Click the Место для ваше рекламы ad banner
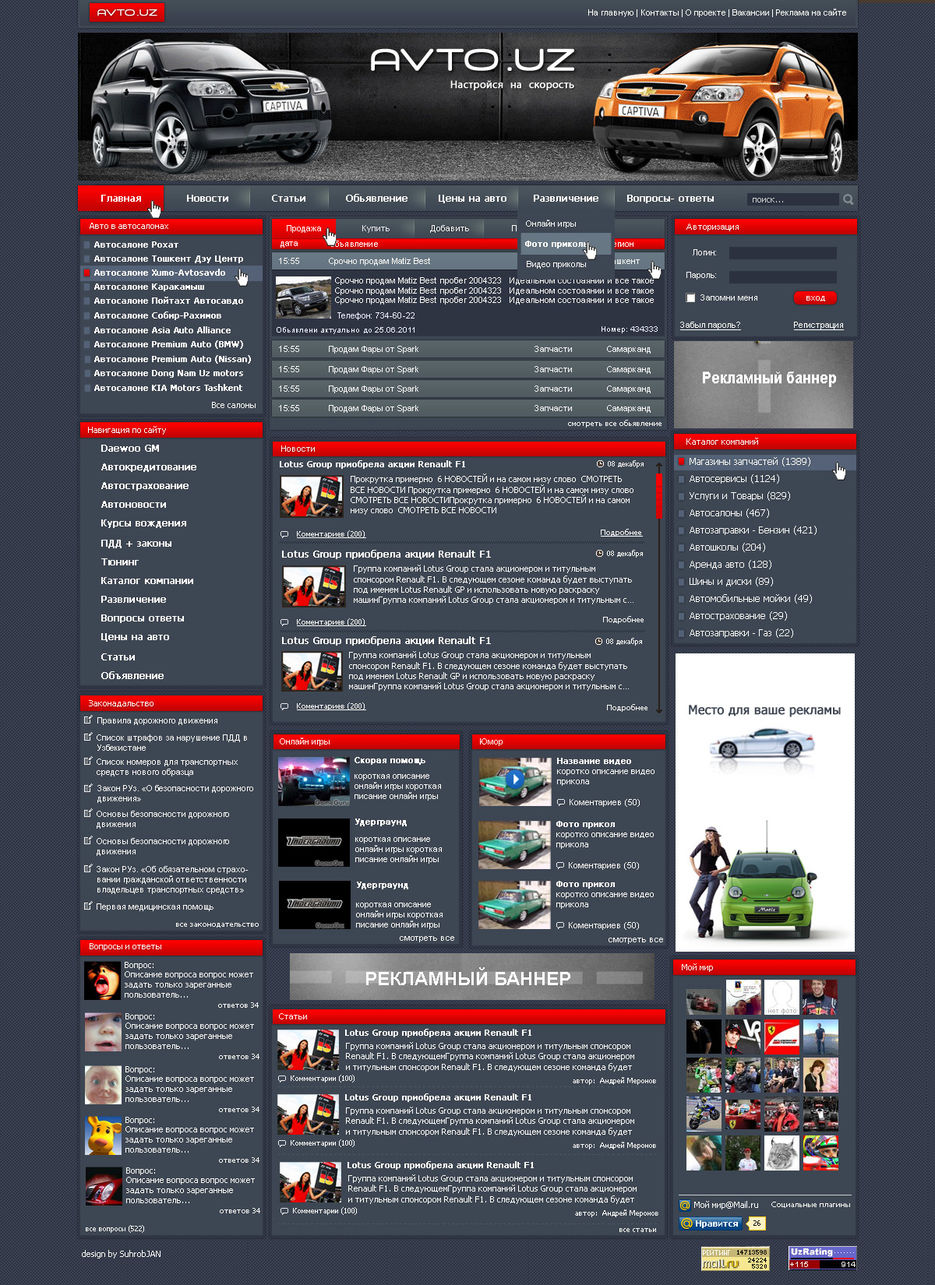Image resolution: width=935 pixels, height=1285 pixels. [765, 802]
